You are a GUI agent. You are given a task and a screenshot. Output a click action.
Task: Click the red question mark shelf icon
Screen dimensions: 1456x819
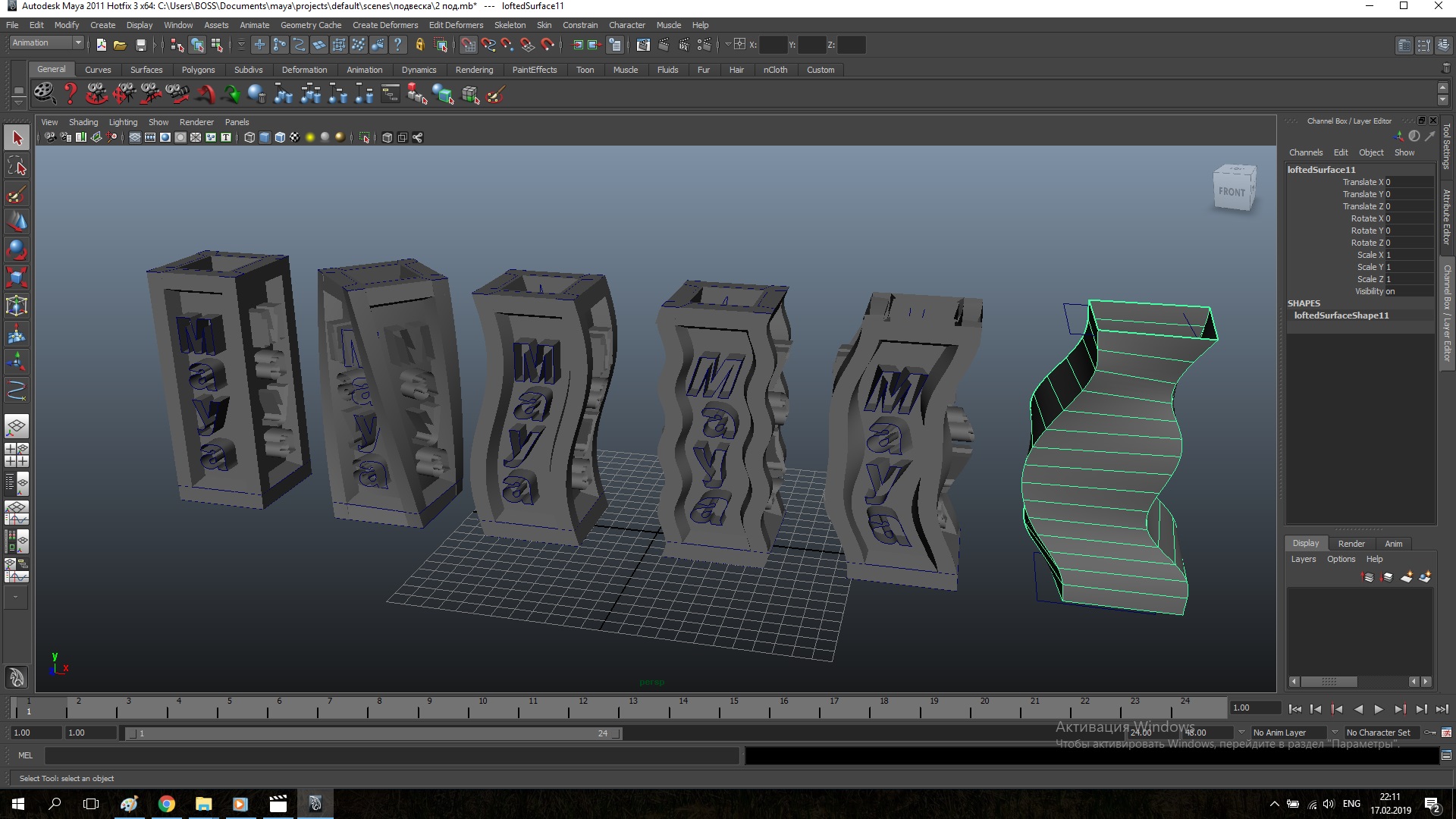pyautogui.click(x=70, y=94)
